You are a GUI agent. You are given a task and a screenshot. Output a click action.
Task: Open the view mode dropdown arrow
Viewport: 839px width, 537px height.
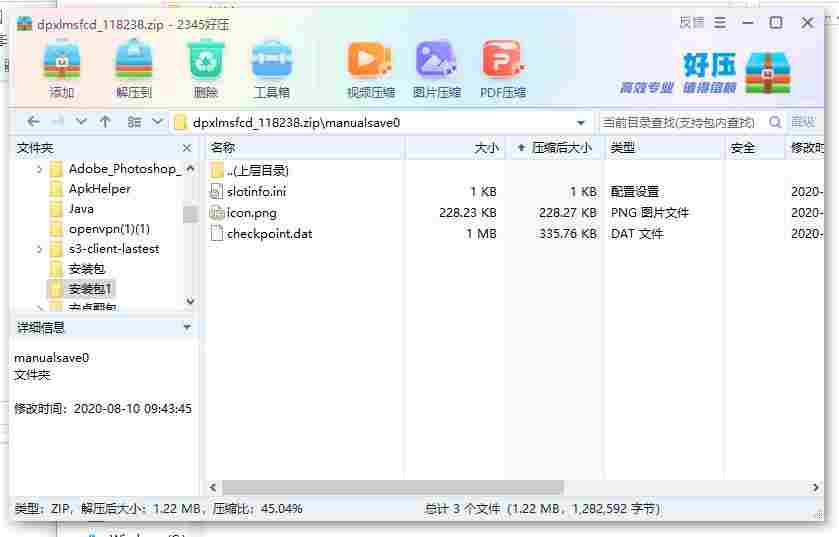click(157, 122)
